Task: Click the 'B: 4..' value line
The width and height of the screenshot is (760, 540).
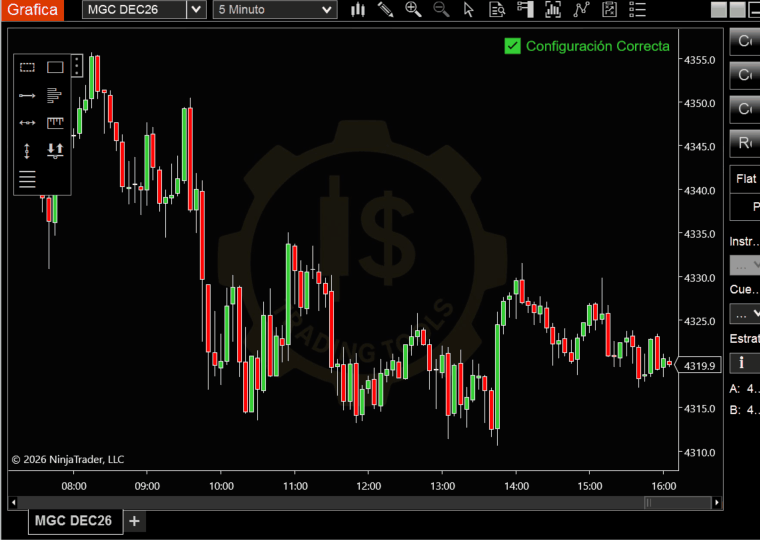Action: point(744,410)
